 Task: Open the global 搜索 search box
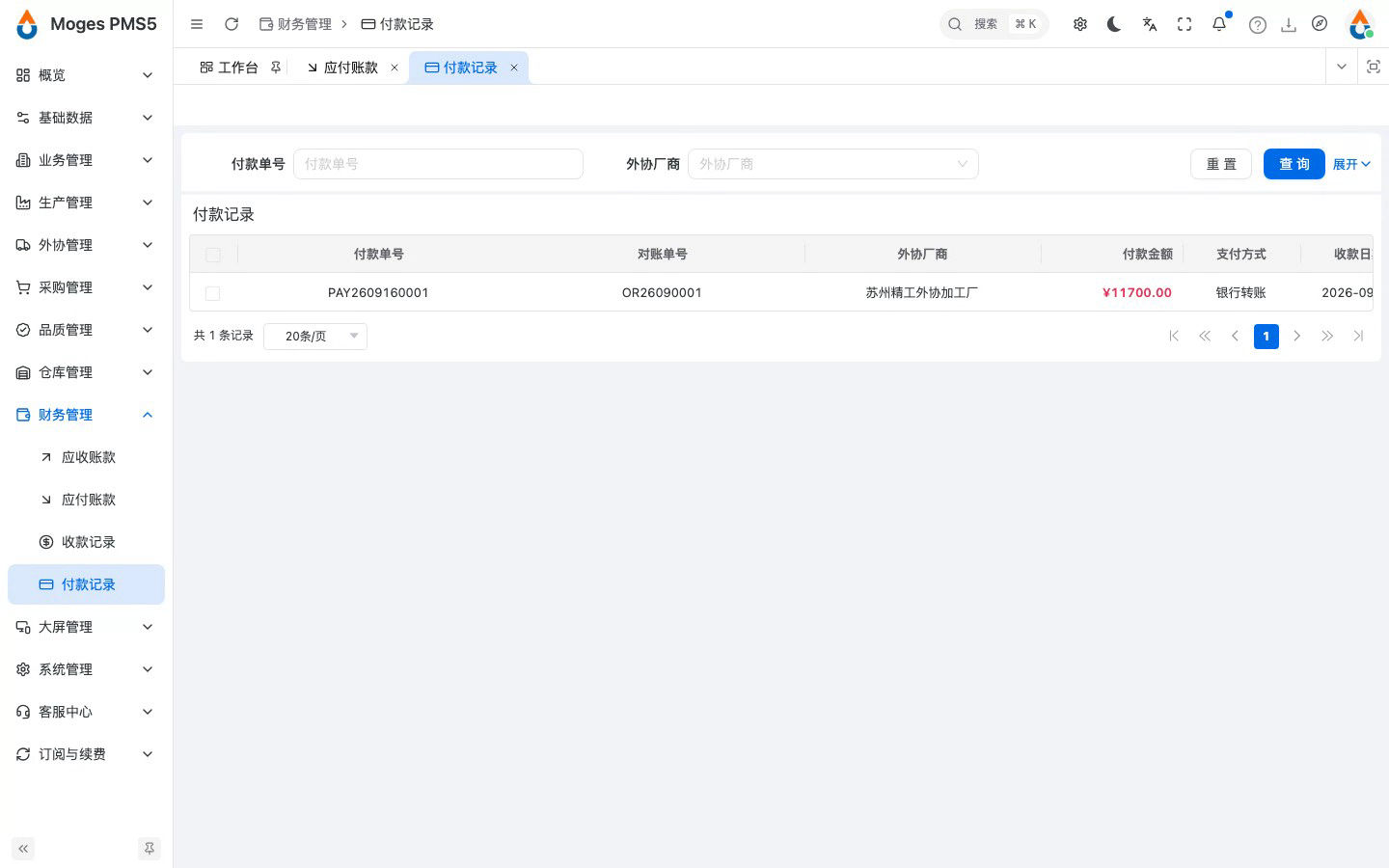(x=994, y=24)
